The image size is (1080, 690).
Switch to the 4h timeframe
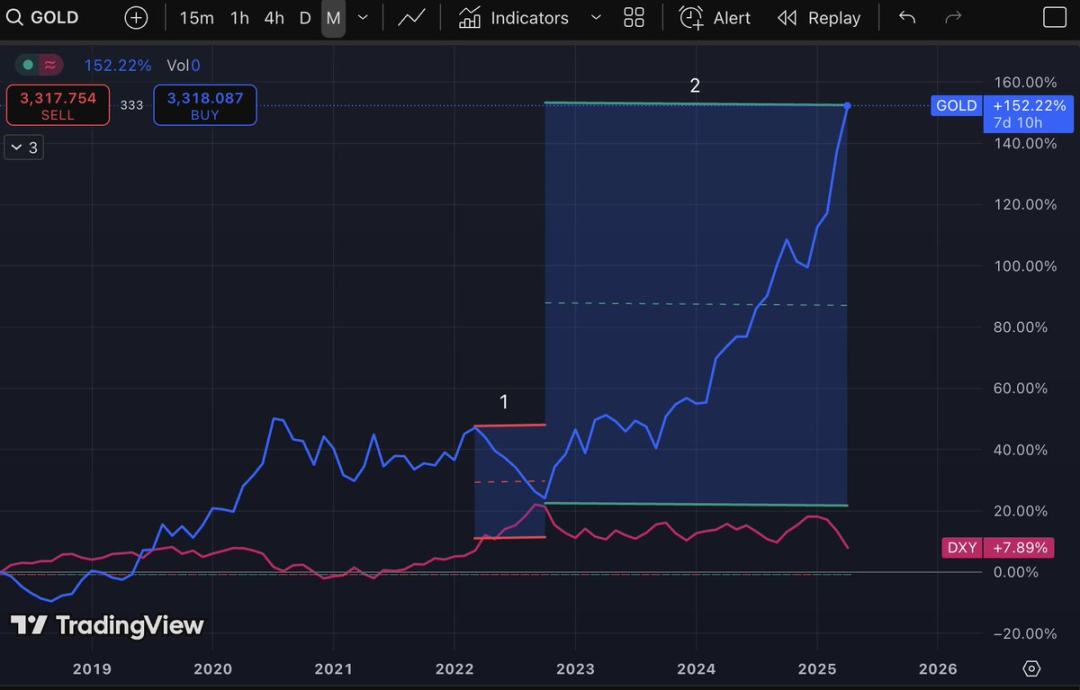274,18
